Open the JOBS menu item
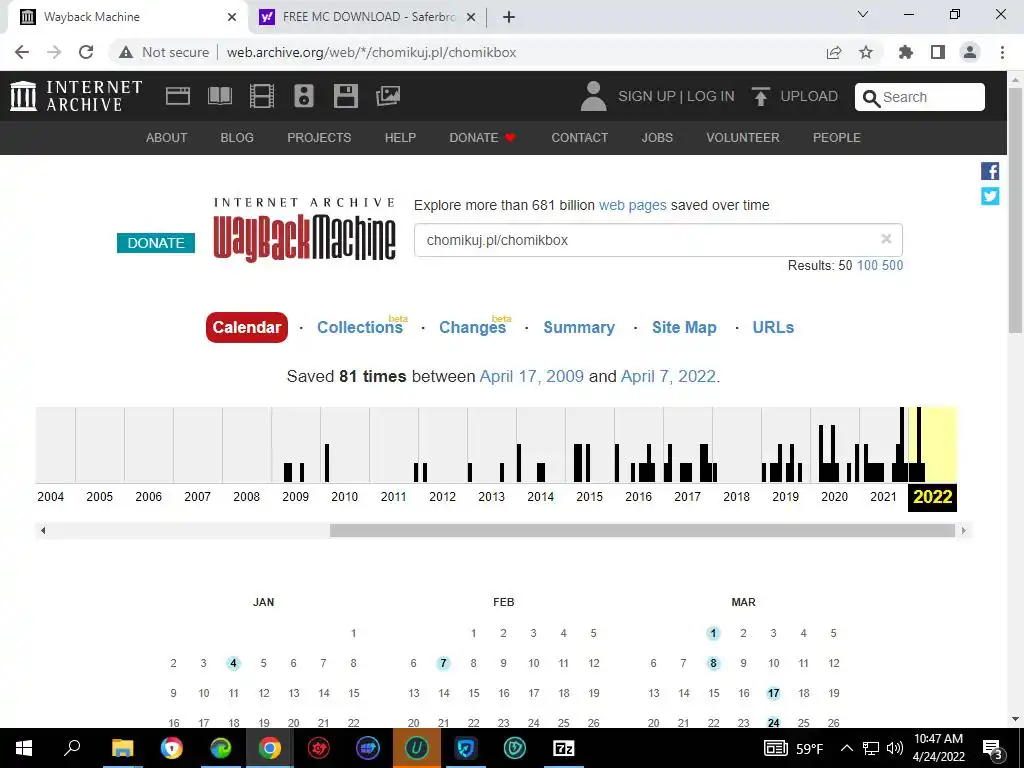 tap(657, 138)
